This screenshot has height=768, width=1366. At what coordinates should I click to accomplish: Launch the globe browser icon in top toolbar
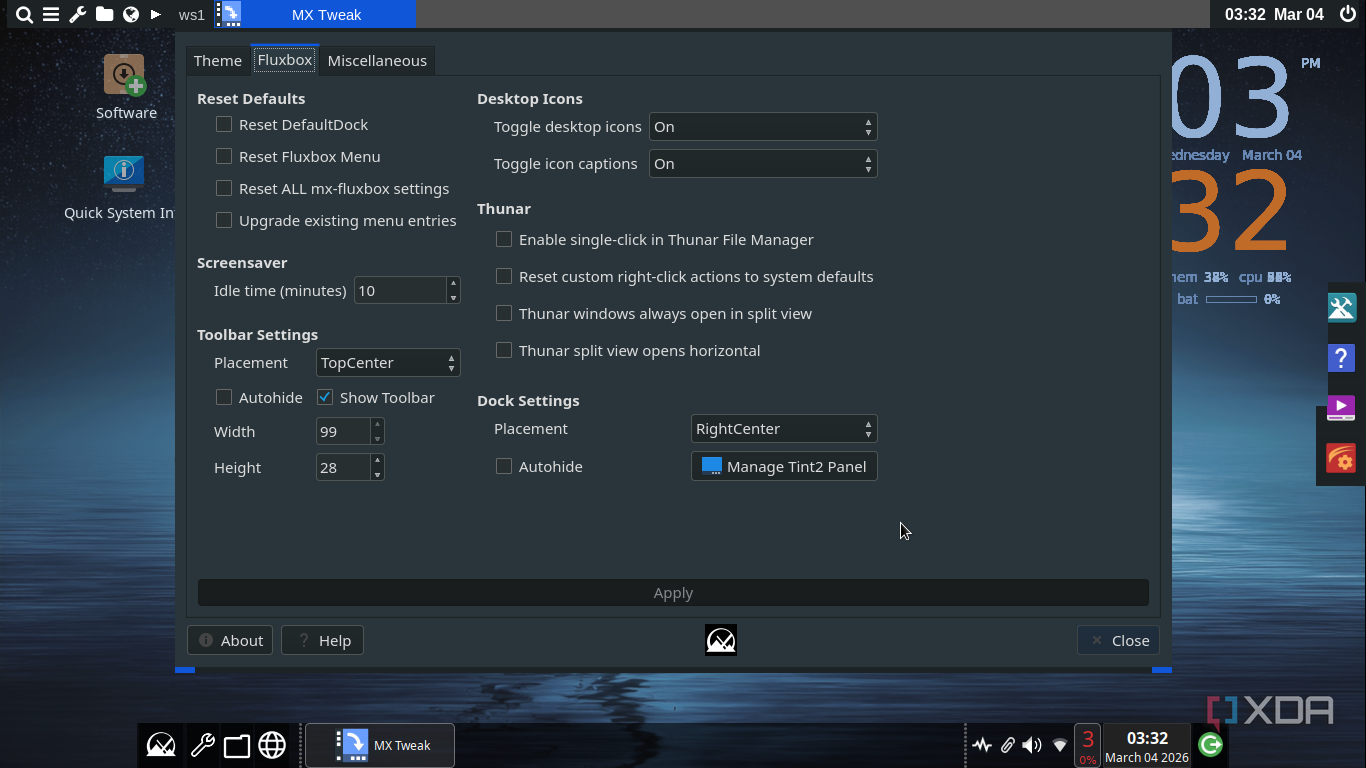click(131, 14)
